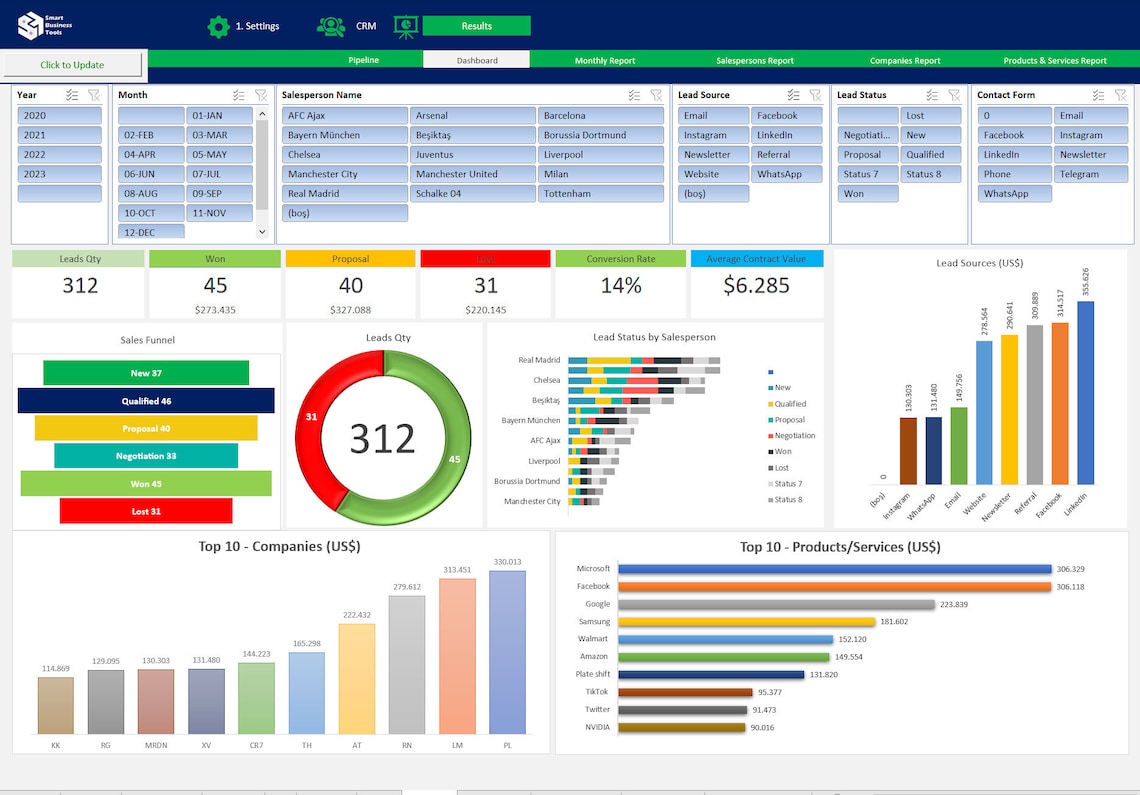
Task: Click the Month slicer up chevron
Action: 263,116
